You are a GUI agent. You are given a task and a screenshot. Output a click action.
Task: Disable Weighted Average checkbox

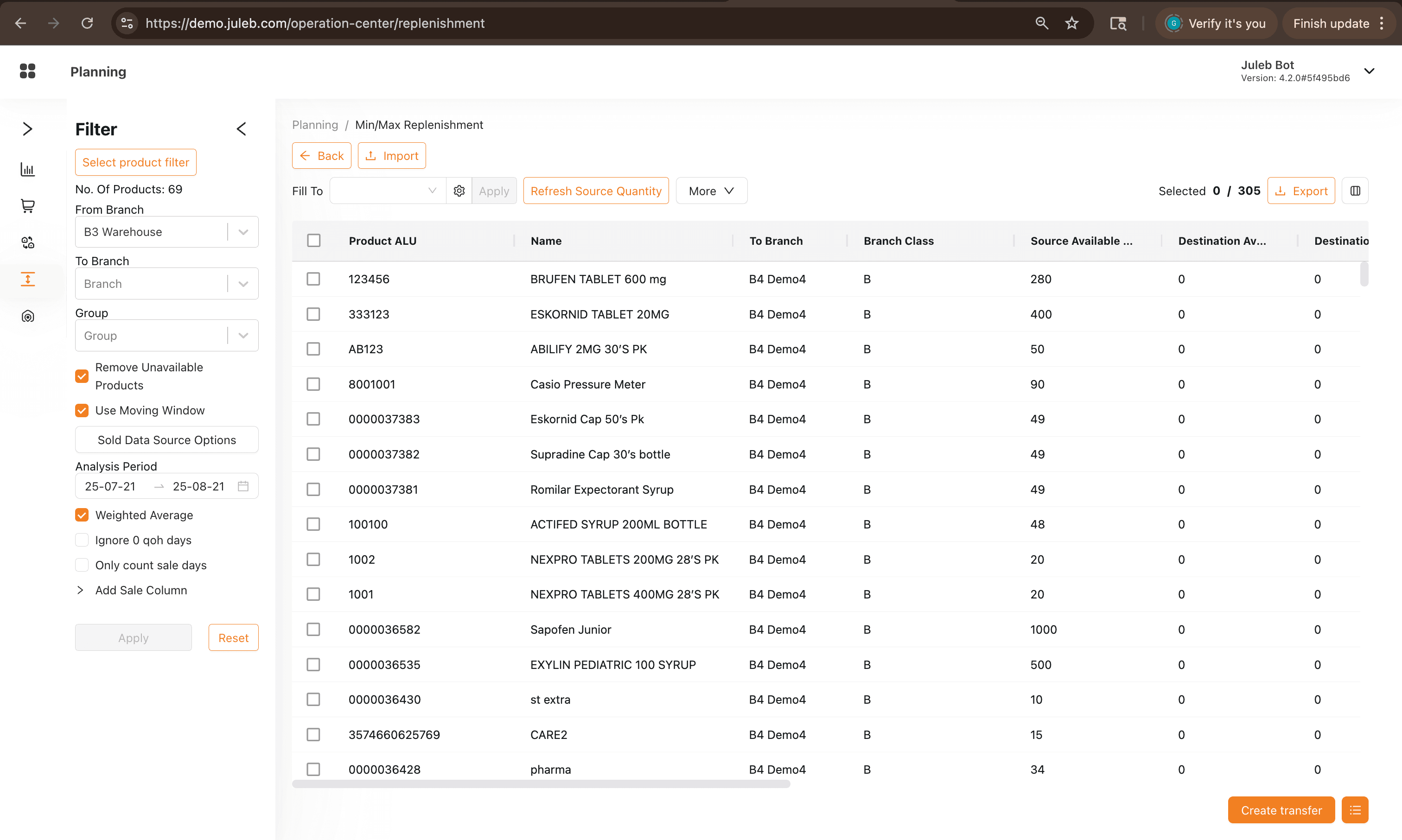[82, 515]
